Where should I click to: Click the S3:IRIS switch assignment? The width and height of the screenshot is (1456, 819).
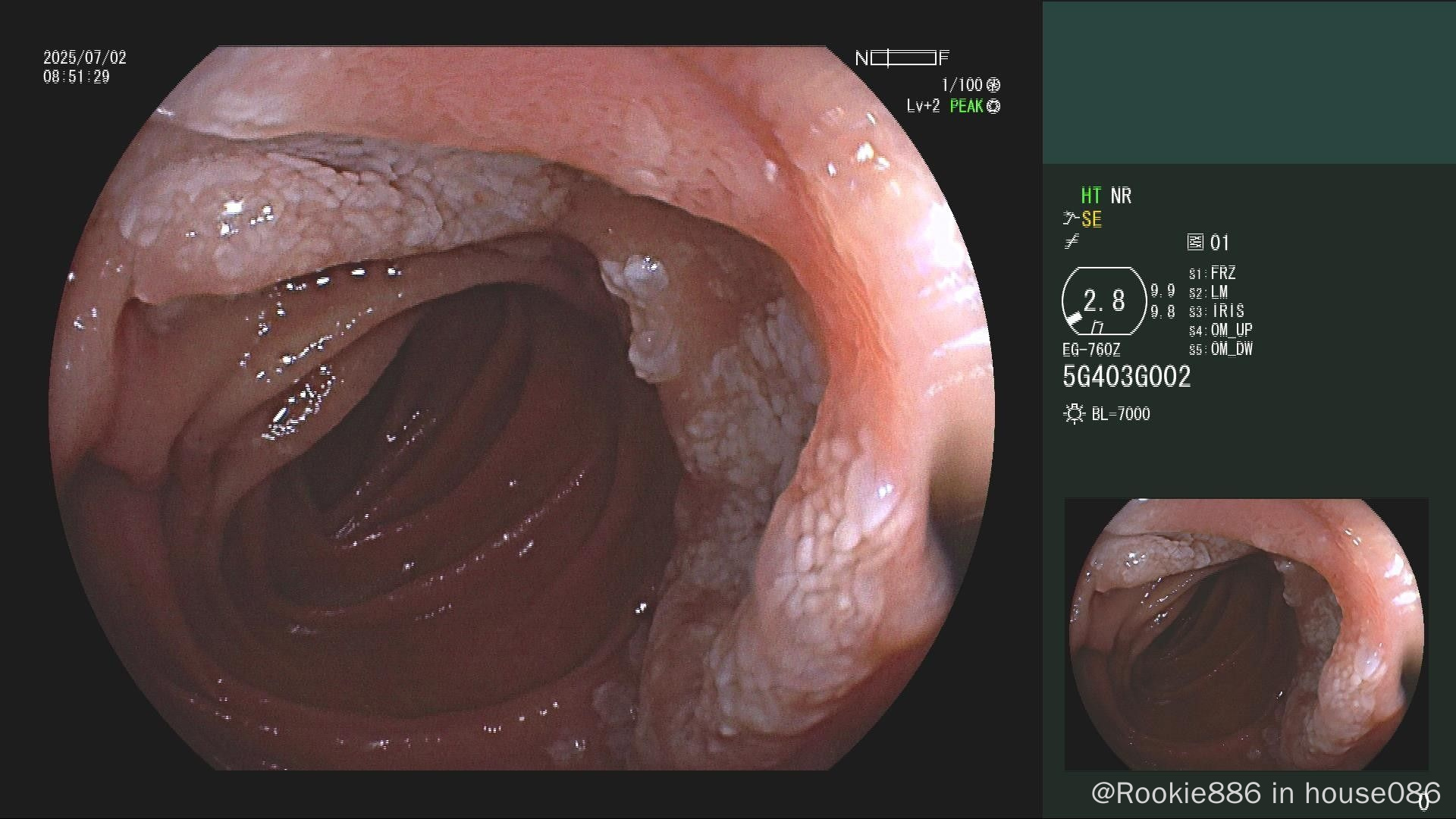pos(1216,311)
